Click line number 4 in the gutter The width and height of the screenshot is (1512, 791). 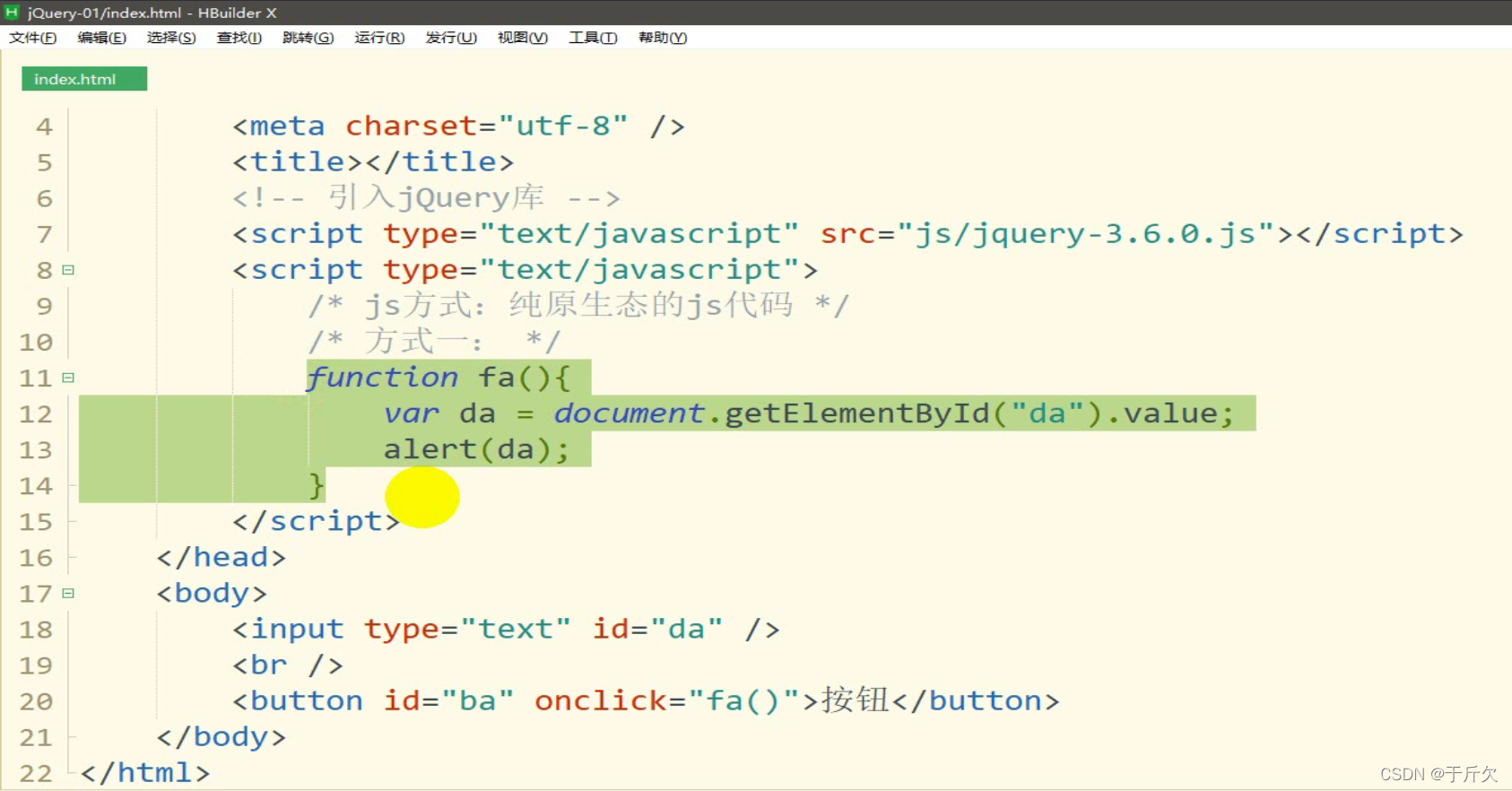pyautogui.click(x=44, y=126)
